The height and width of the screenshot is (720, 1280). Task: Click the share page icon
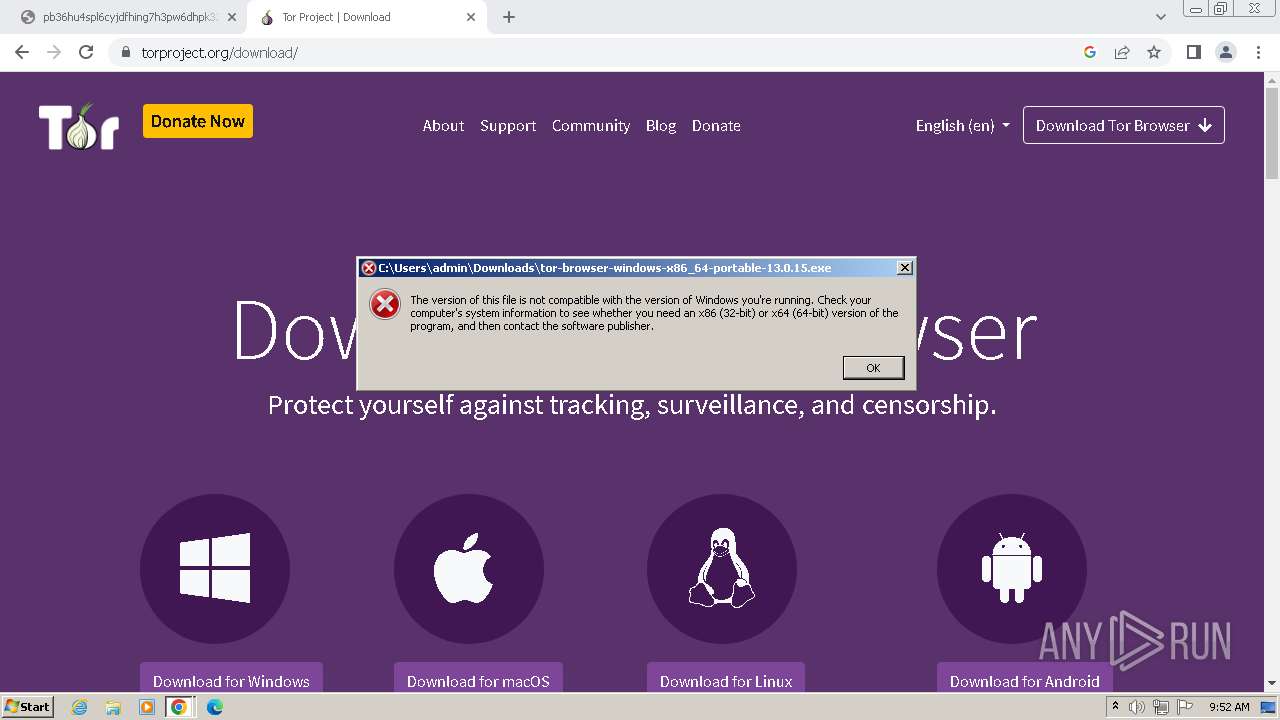click(x=1122, y=52)
